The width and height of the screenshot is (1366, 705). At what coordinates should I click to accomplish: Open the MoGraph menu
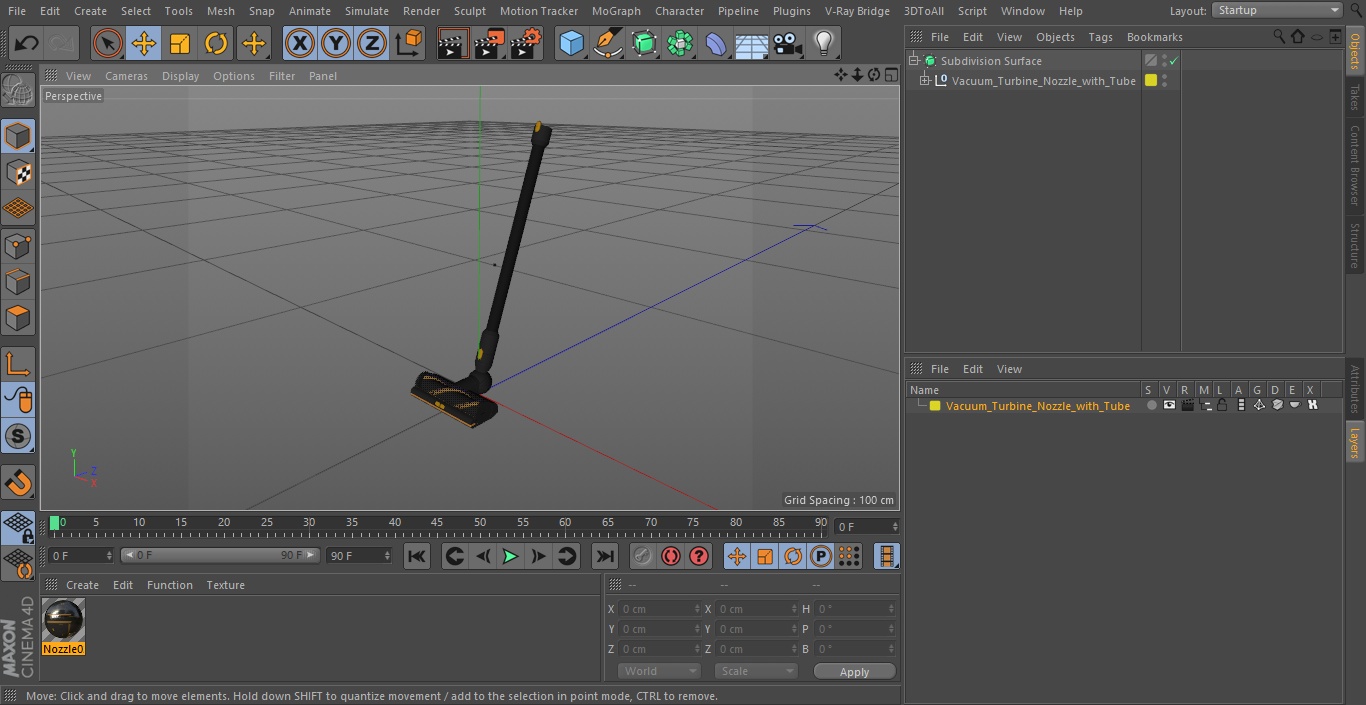coord(616,11)
